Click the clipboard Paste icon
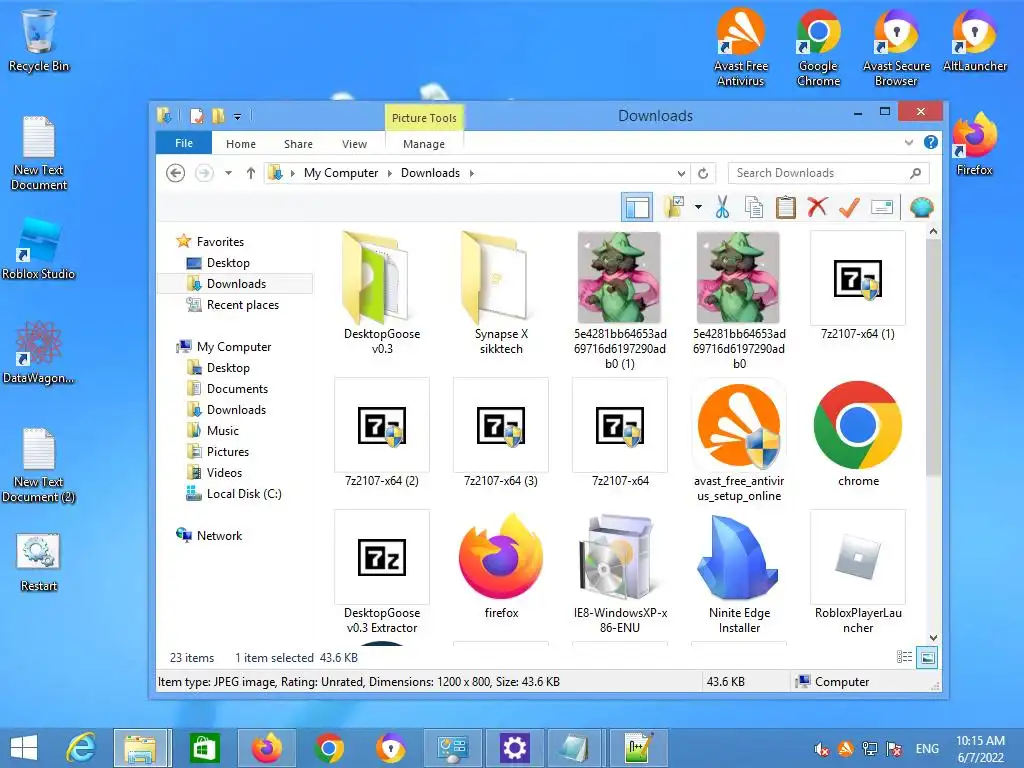Image resolution: width=1024 pixels, height=768 pixels. click(786, 208)
